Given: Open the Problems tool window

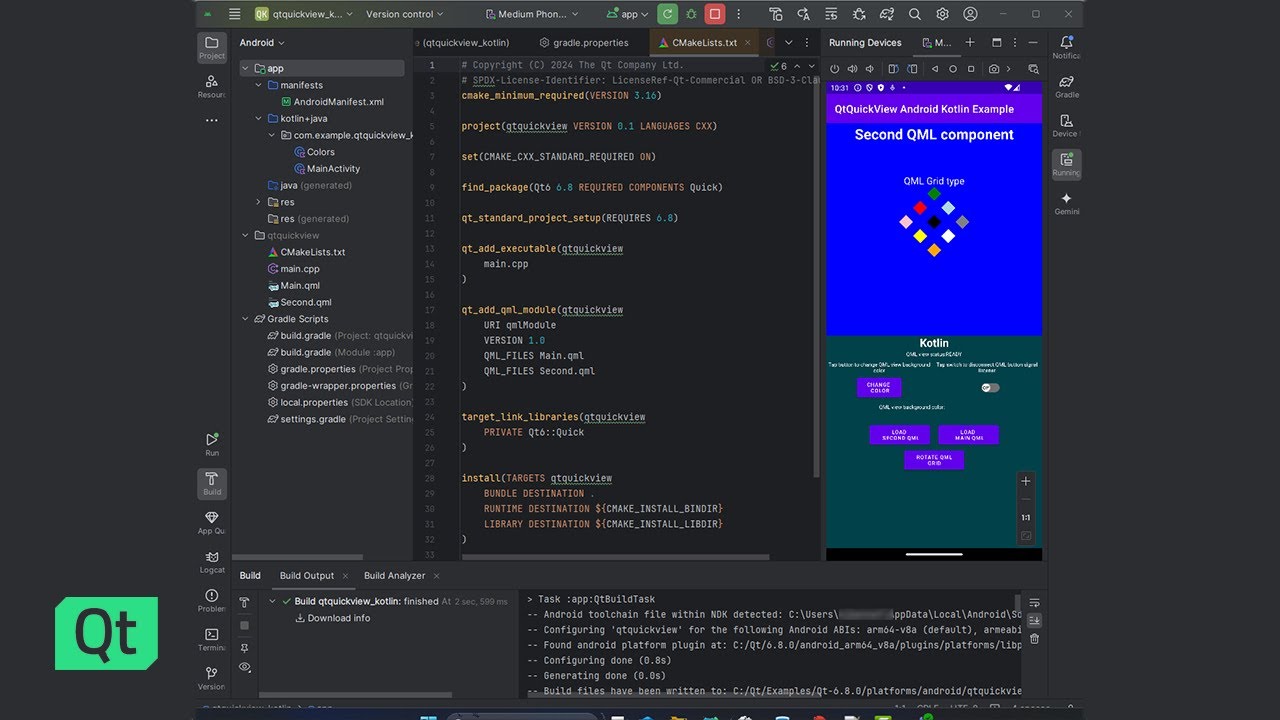Looking at the screenshot, I should point(211,601).
